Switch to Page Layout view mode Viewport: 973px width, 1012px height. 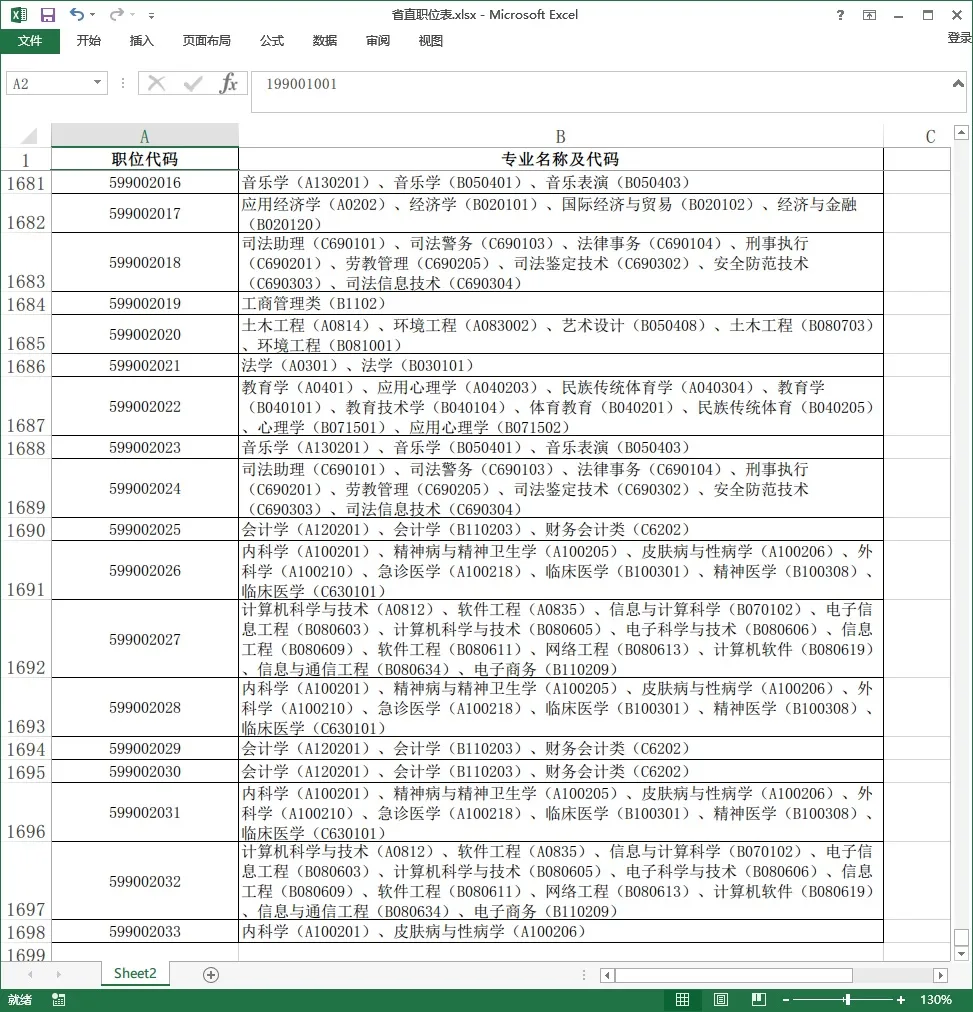[x=720, y=1000]
